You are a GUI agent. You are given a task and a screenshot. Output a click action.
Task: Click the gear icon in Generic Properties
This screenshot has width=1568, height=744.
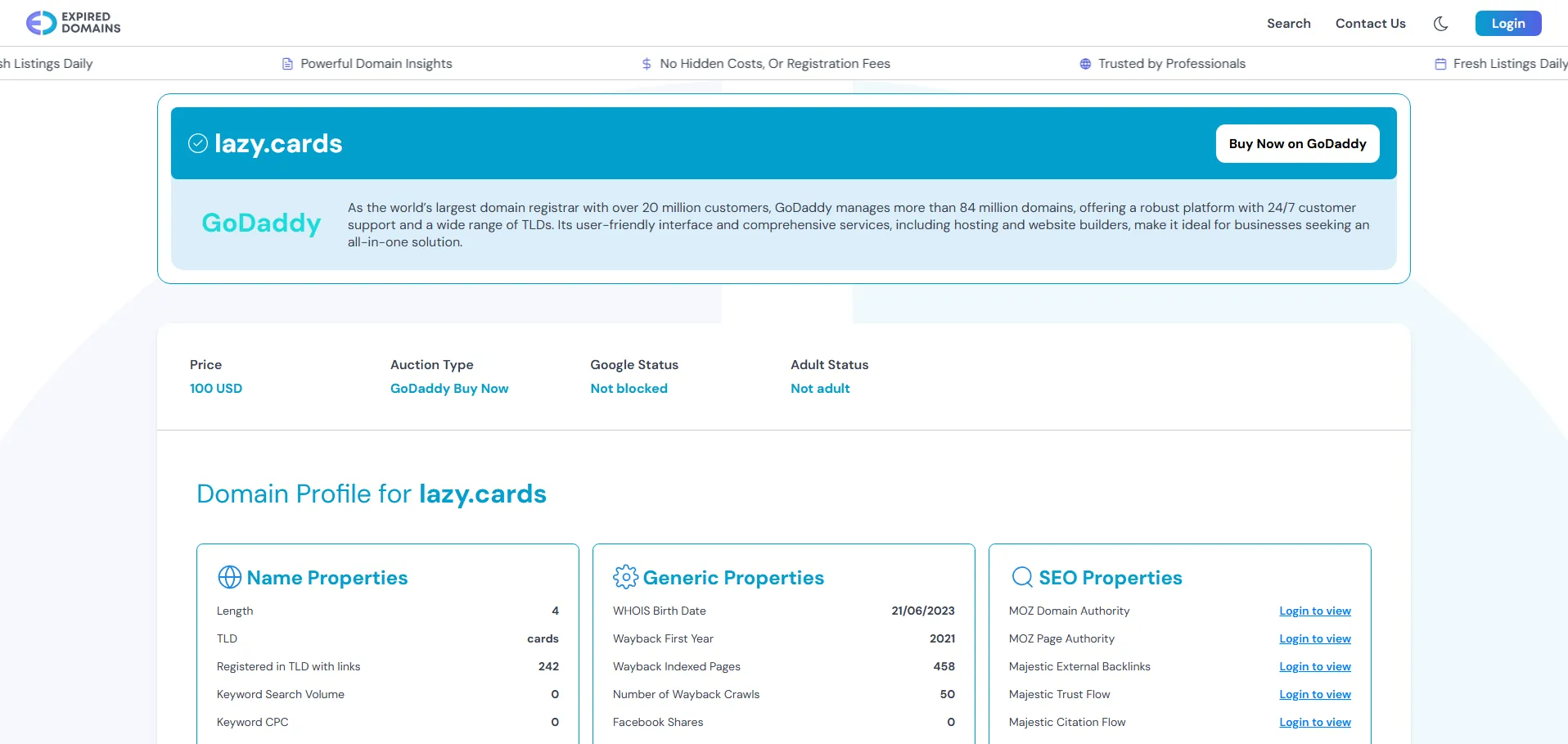(x=625, y=577)
